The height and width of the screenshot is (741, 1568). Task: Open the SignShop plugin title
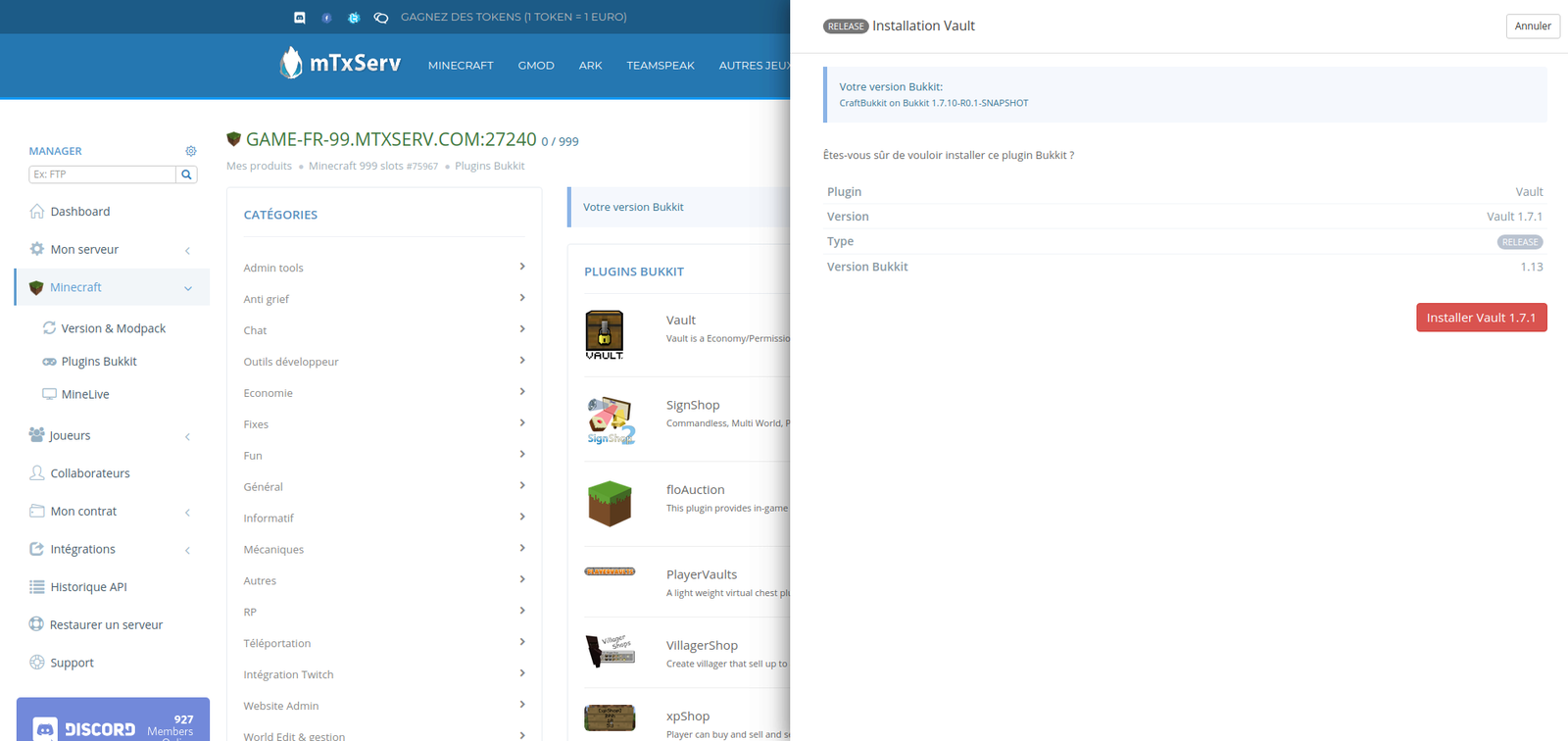(693, 406)
